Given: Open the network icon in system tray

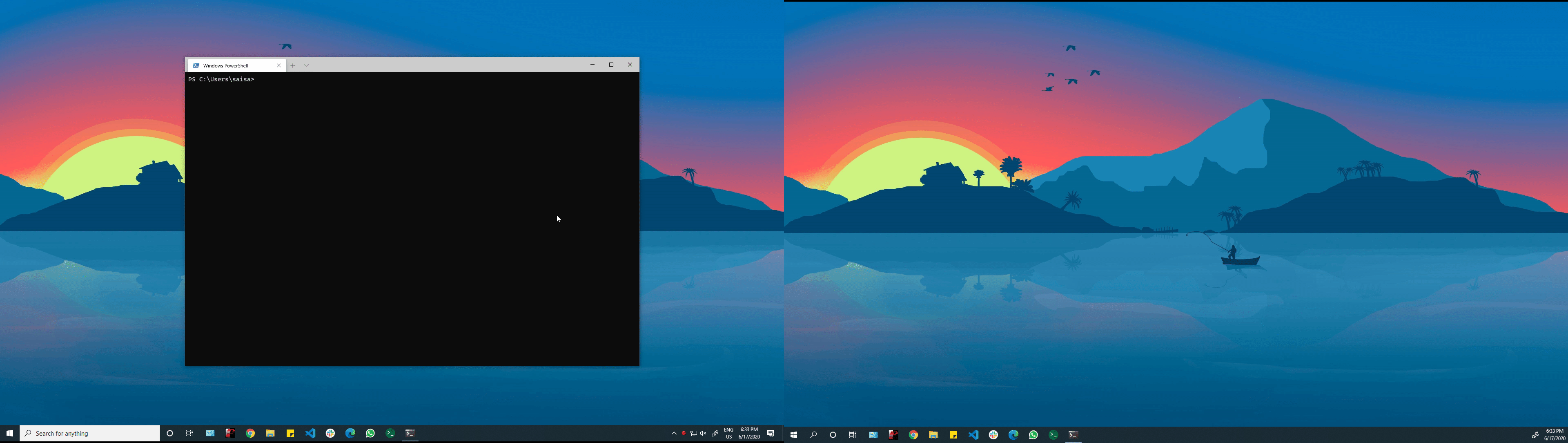Looking at the screenshot, I should pos(693,433).
